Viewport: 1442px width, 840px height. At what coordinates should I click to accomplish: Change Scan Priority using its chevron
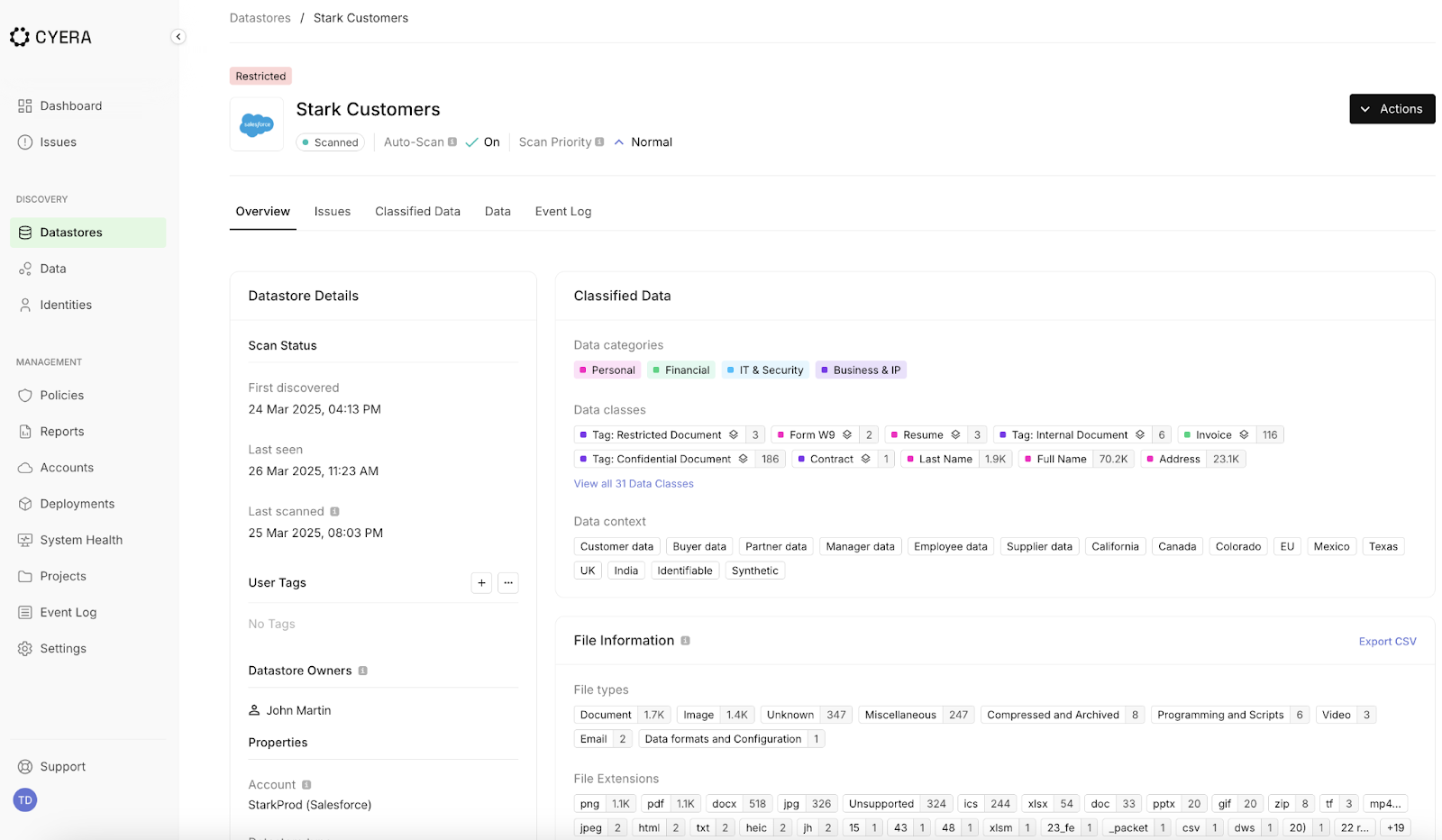[619, 142]
